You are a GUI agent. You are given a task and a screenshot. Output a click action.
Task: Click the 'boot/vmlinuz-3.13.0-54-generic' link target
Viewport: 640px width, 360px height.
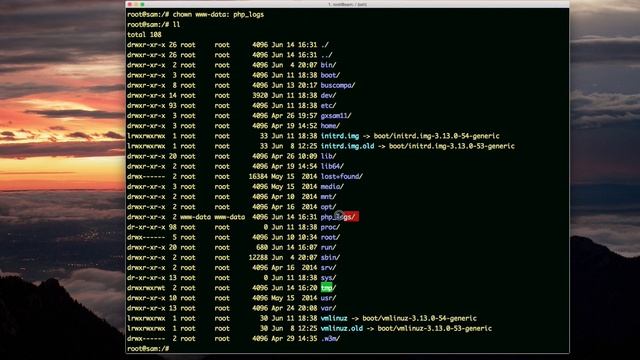tap(419, 318)
